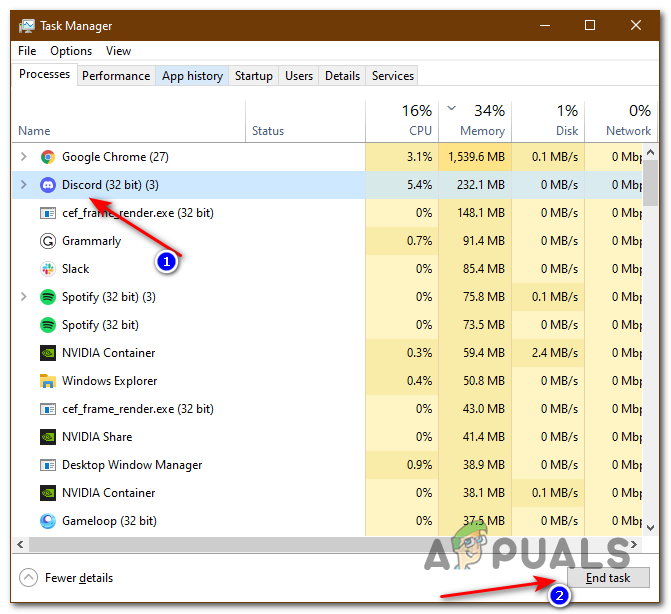Screen dimensions: 671x614
Task: Switch to the Details tab
Action: pos(342,76)
